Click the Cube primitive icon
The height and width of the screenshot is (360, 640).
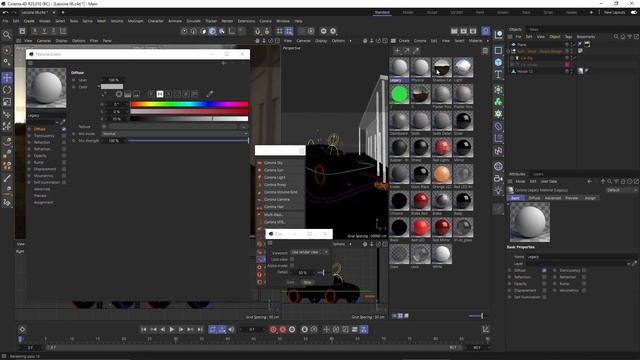point(498,62)
